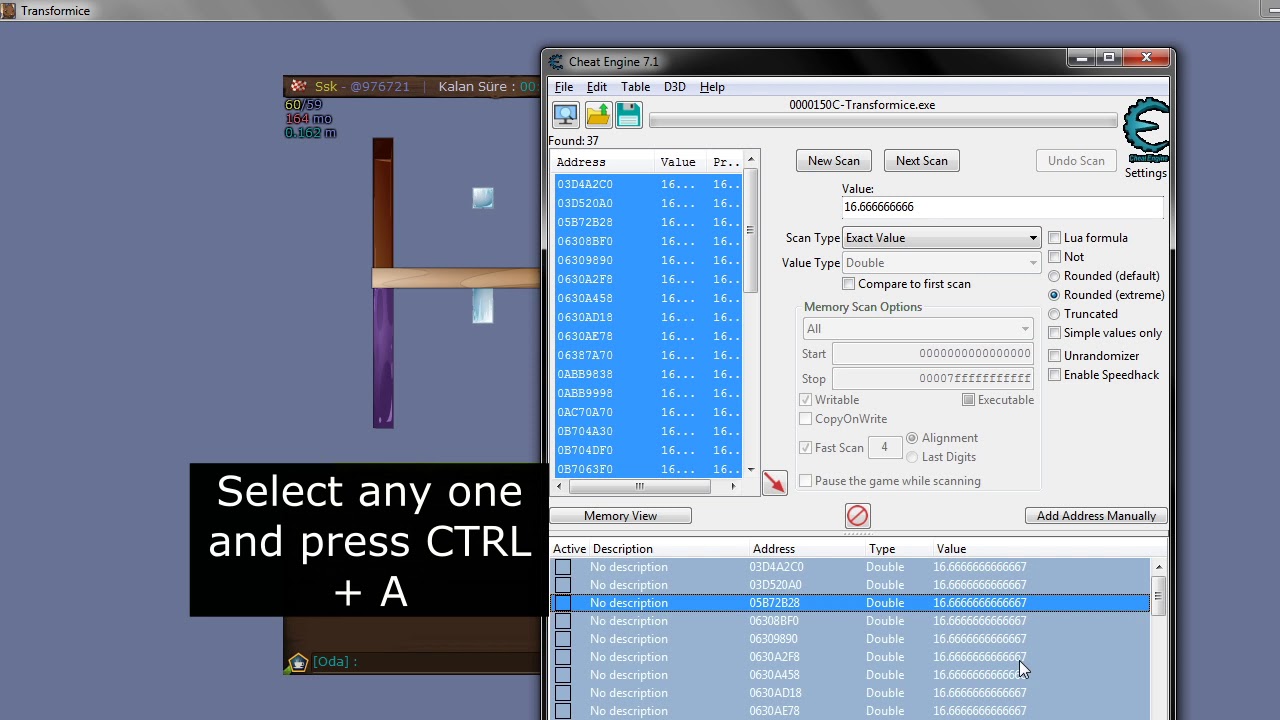Toggle the Writable checkbox
1280x720 pixels.
coord(805,400)
